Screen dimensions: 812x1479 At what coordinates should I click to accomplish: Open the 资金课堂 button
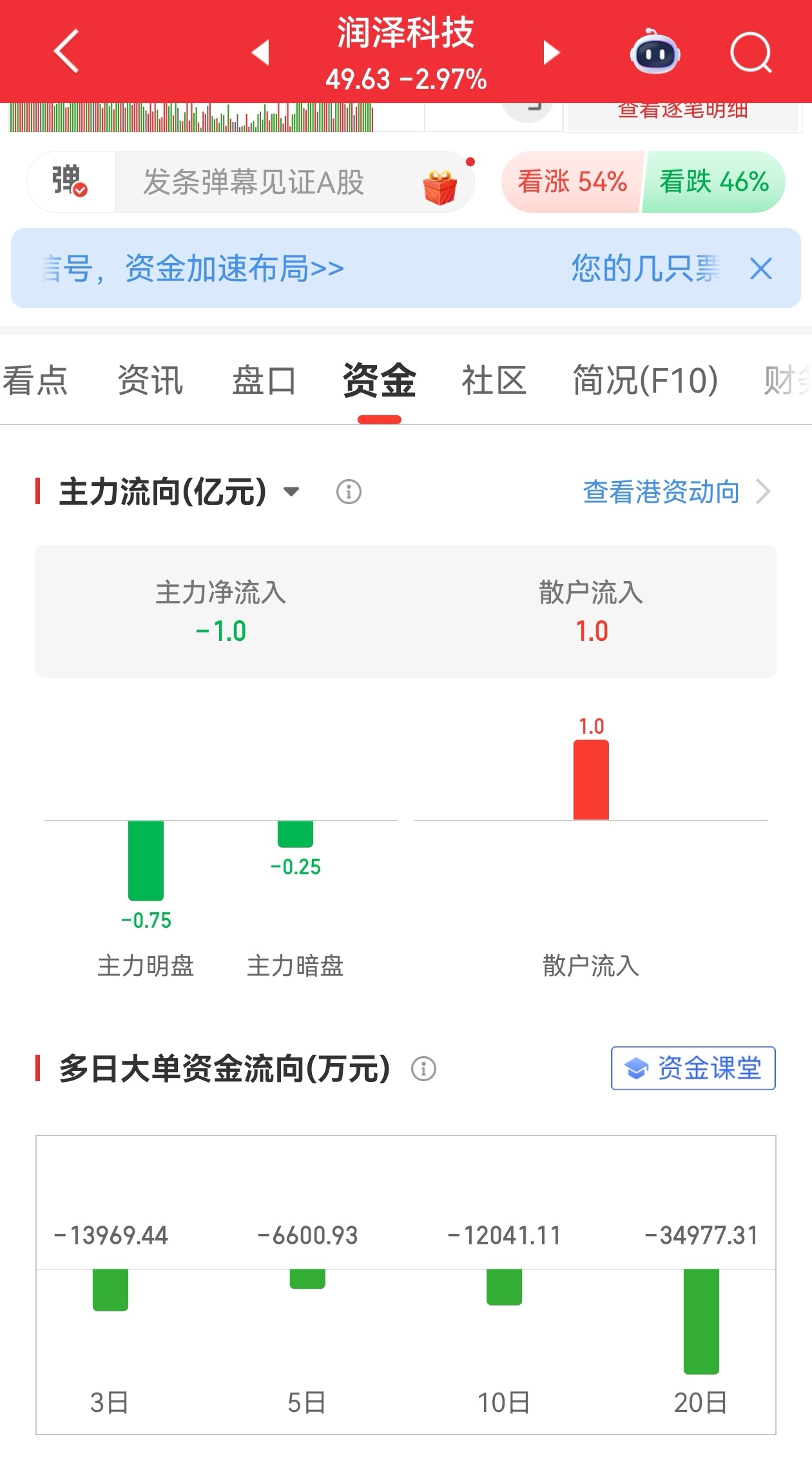tap(693, 1068)
